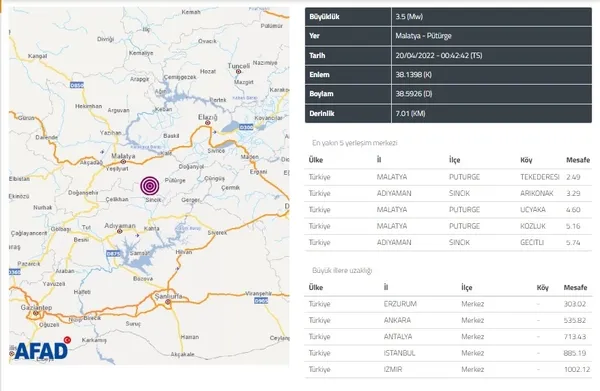Screen dimensions: 600x391
Task: Click the IZMIR city cell
Action: point(393,369)
